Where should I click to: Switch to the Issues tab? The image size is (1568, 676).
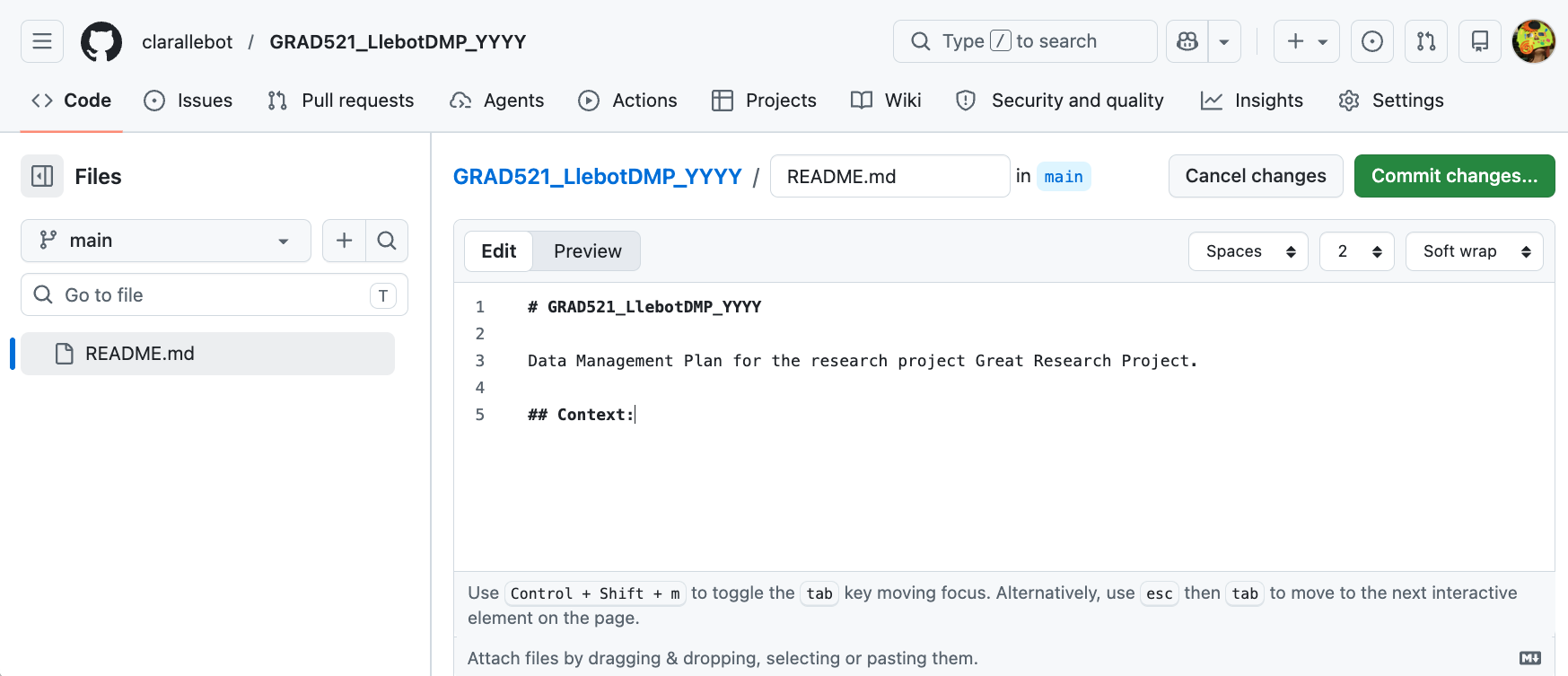[x=188, y=101]
